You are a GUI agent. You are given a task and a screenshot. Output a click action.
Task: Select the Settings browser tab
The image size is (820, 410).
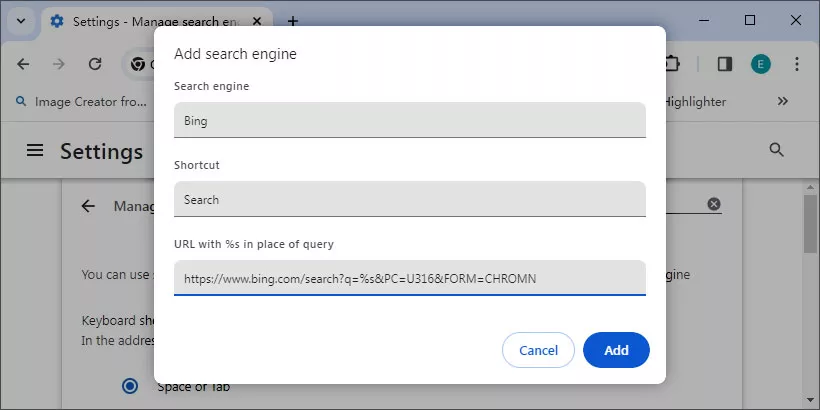point(157,21)
